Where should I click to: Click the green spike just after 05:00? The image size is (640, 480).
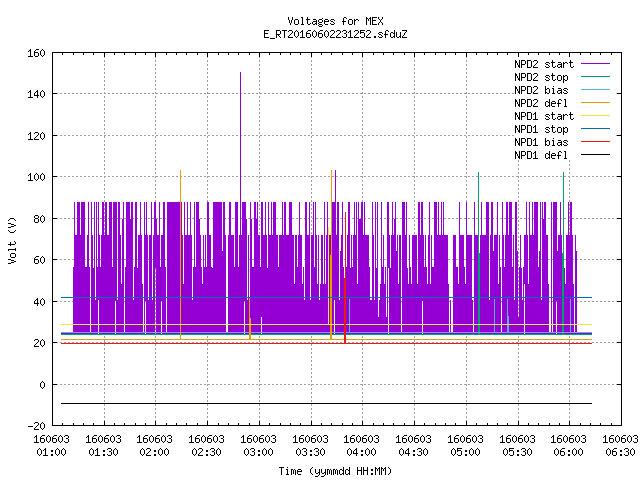(x=478, y=253)
